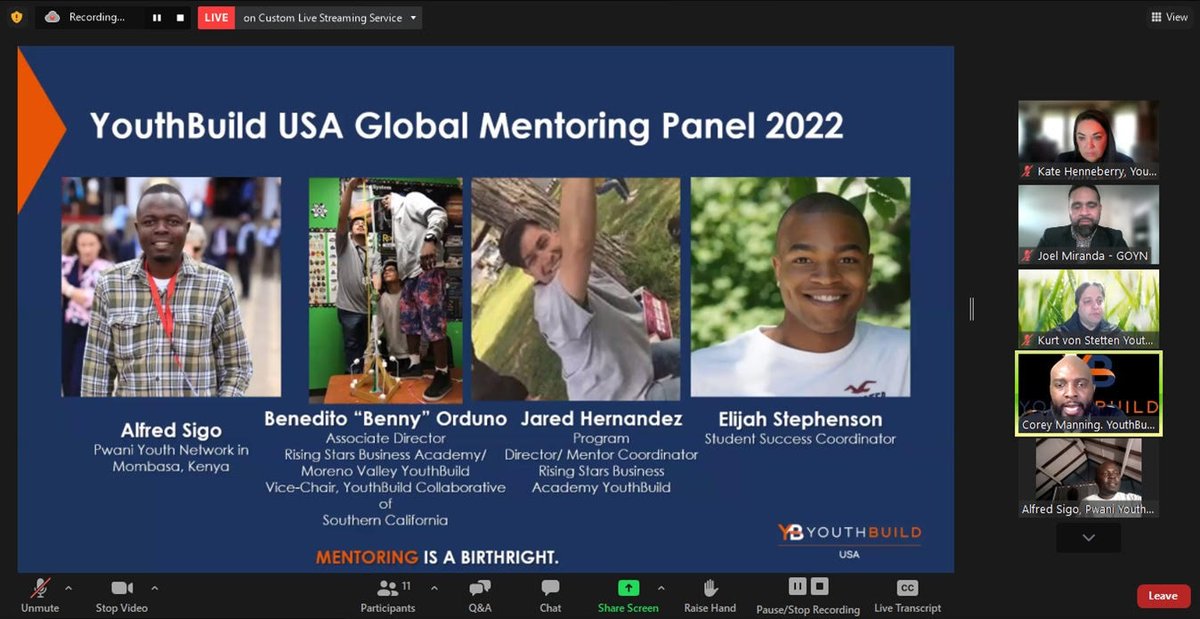Click the green Share Screen button

[x=628, y=596]
